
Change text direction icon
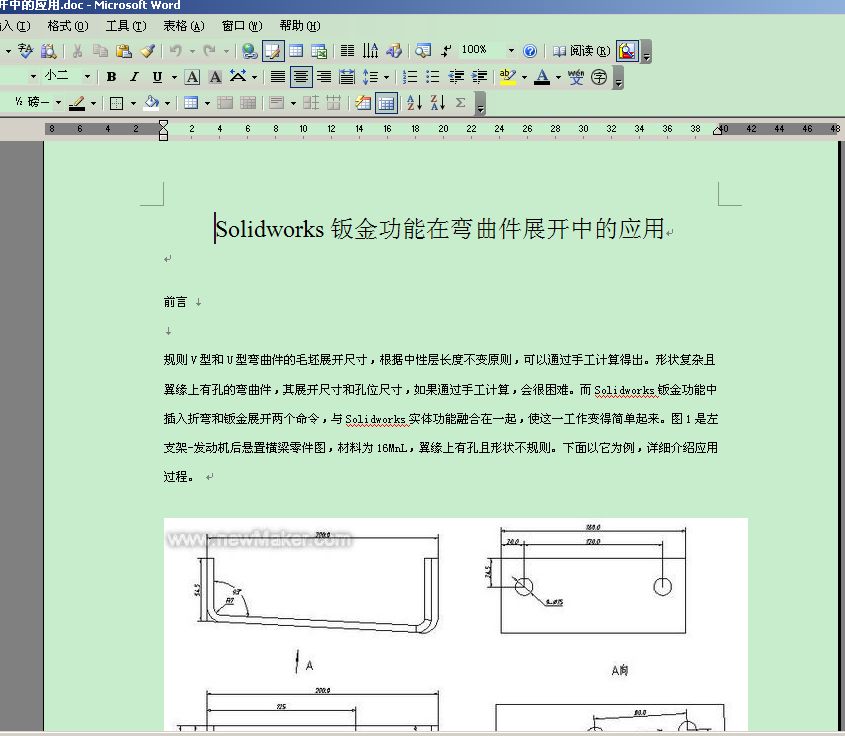click(370, 51)
